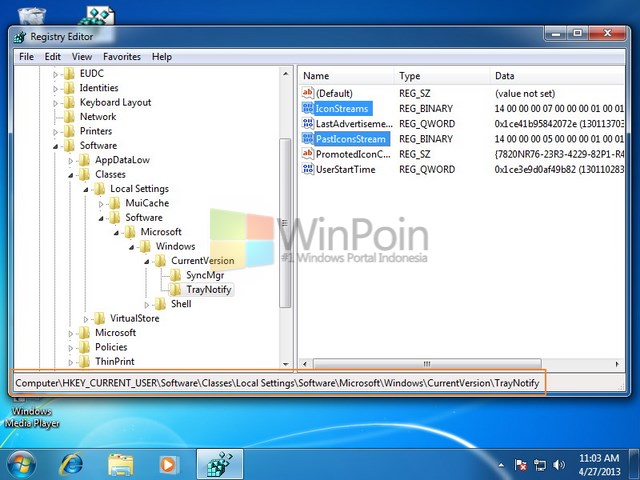Viewport: 640px width, 480px height.
Task: Collapse the Local Settings key
Action: (x=86, y=189)
